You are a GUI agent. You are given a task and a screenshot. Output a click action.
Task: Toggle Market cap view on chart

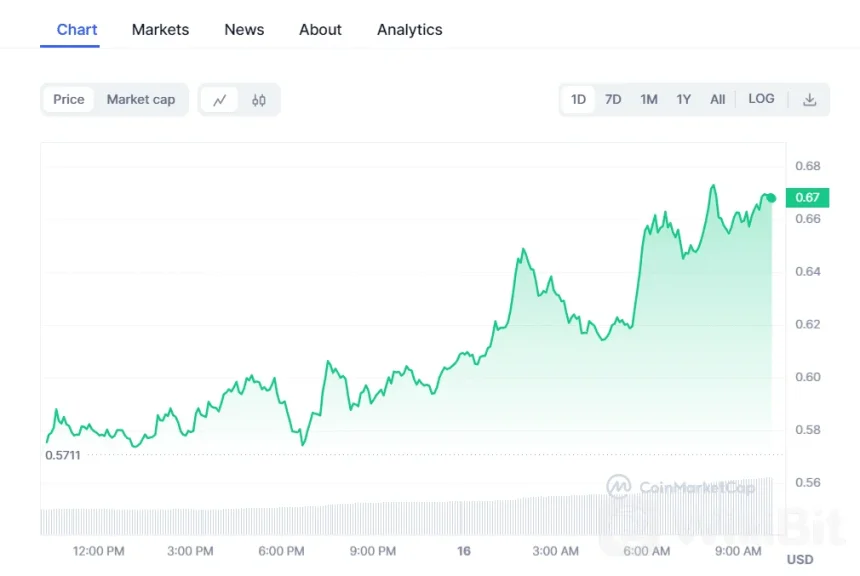coord(141,99)
